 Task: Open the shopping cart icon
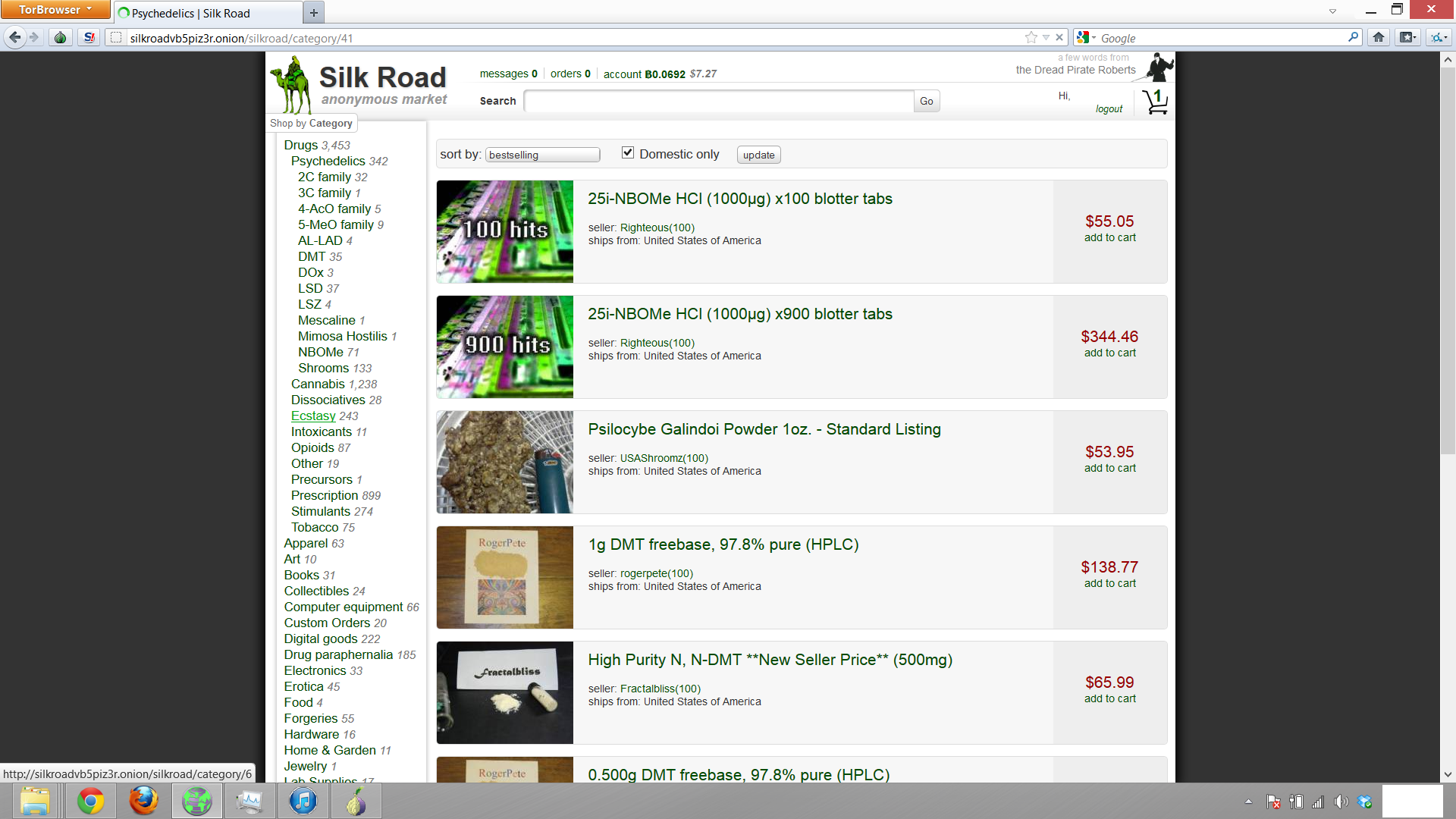[1155, 102]
